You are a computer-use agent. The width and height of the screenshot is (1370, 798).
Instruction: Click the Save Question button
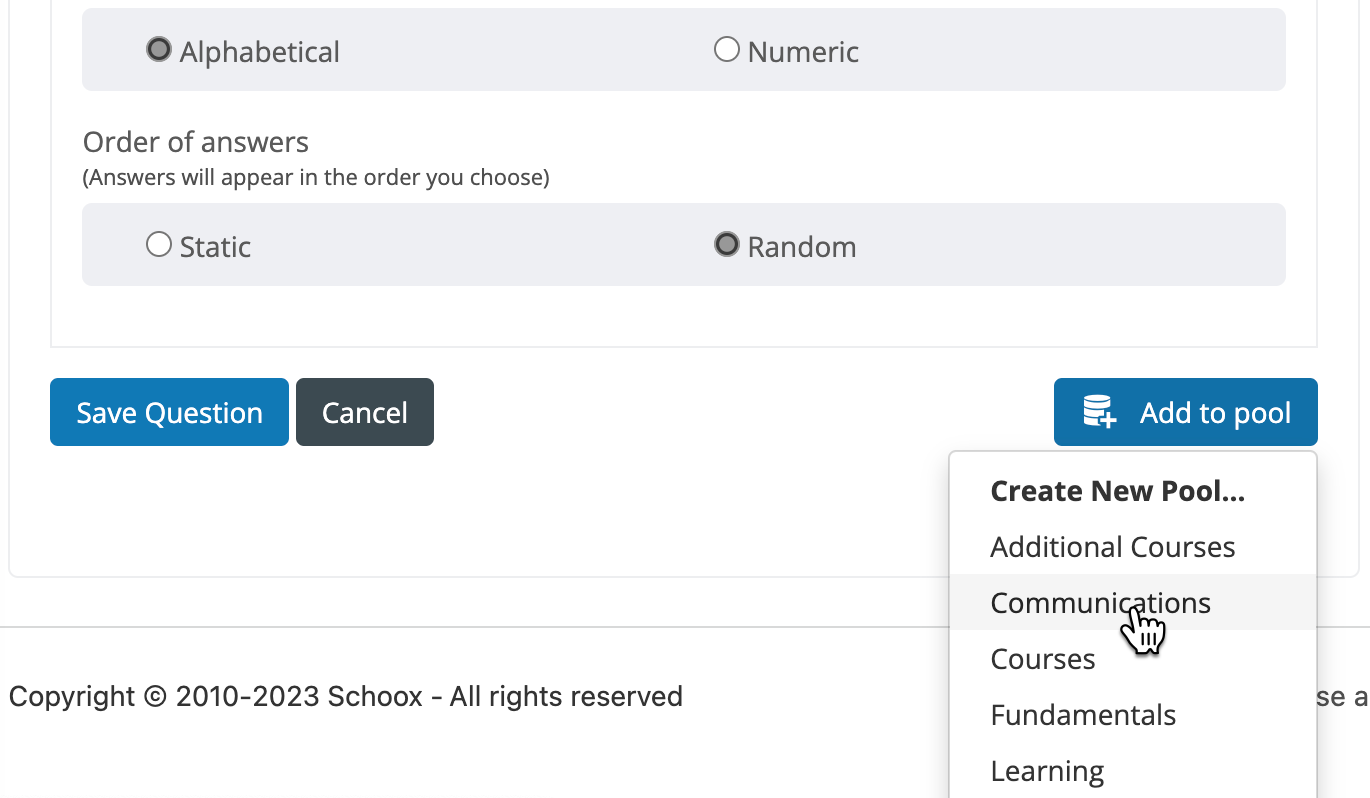pyautogui.click(x=168, y=411)
